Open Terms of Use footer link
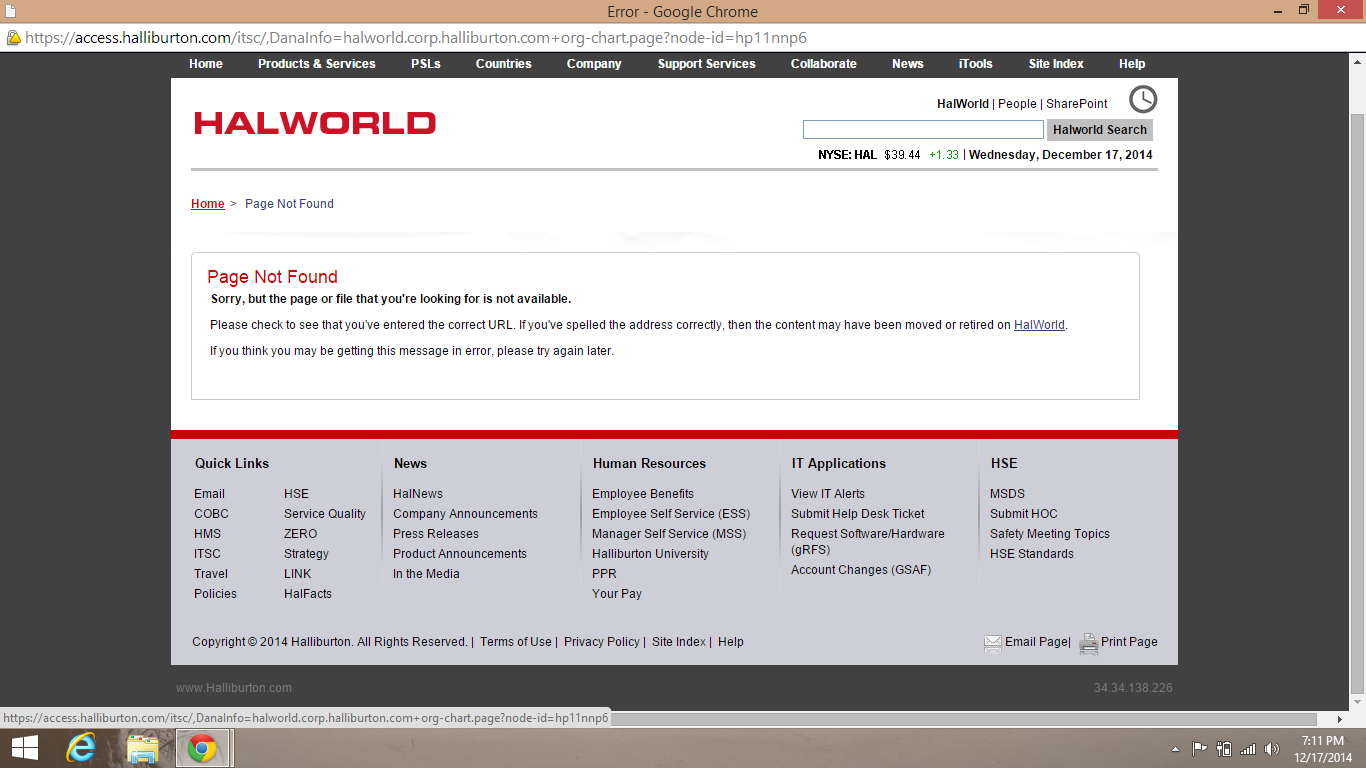 click(516, 642)
